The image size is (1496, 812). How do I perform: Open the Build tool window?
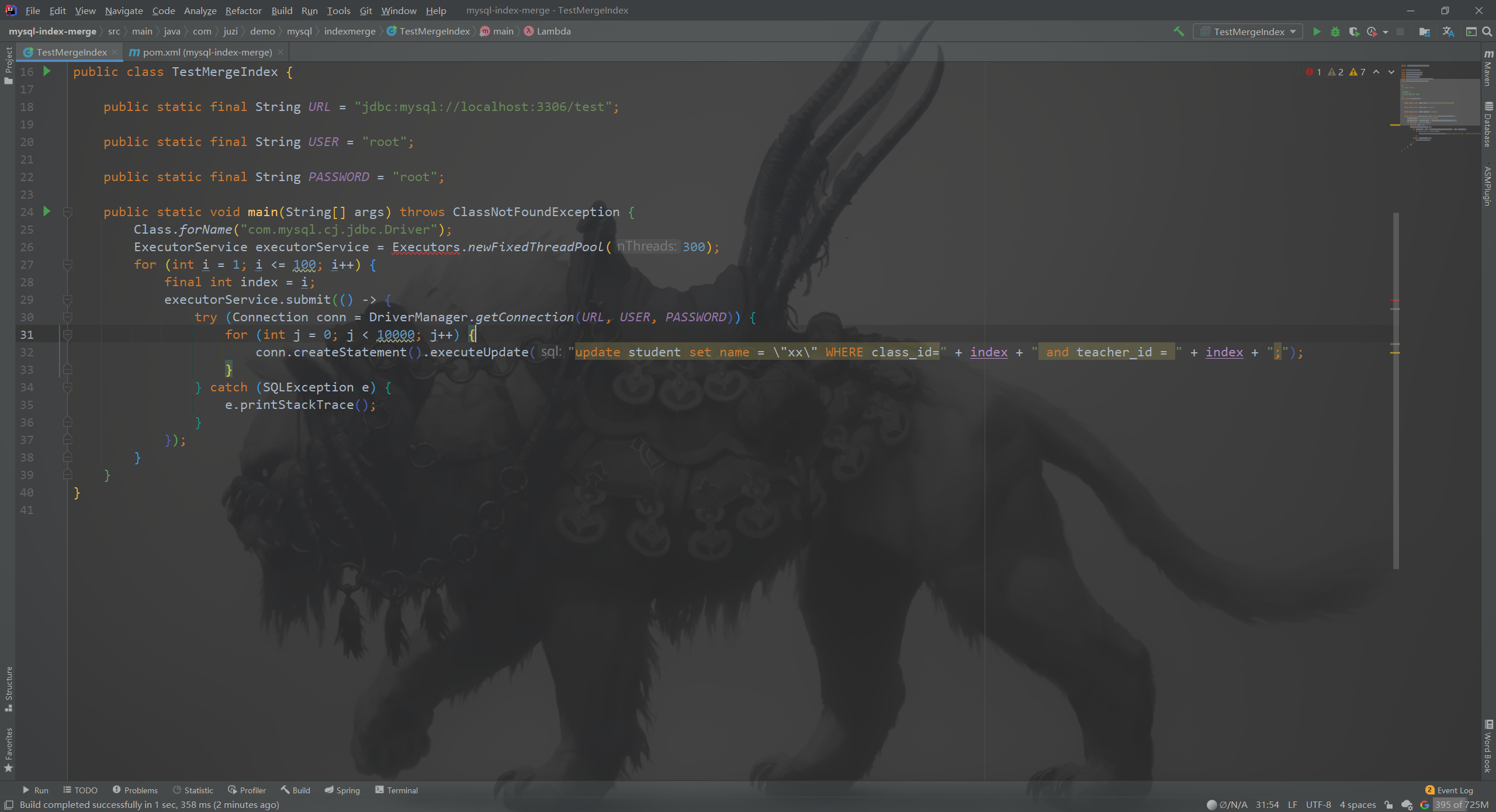[300, 790]
